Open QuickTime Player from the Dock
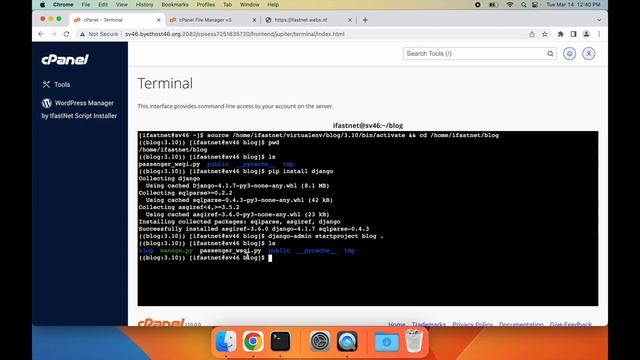Image resolution: width=640 pixels, height=360 pixels. tap(347, 341)
